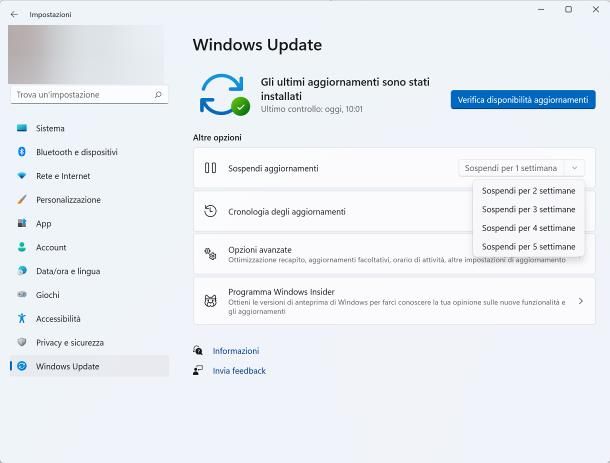
Task: Click the Rete e Internet wifi icon
Action: 22,176
